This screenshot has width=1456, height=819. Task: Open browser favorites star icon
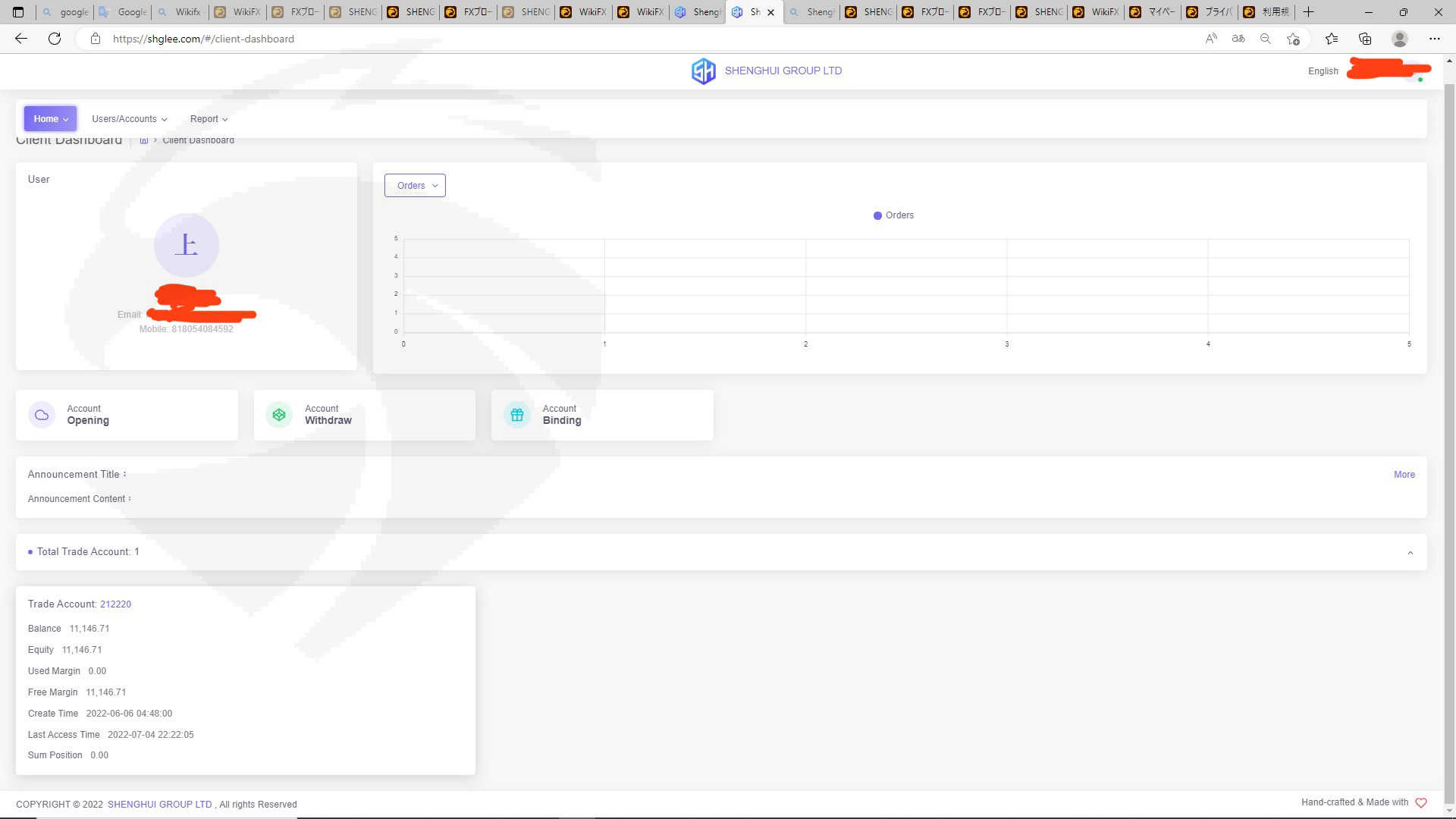click(1331, 39)
